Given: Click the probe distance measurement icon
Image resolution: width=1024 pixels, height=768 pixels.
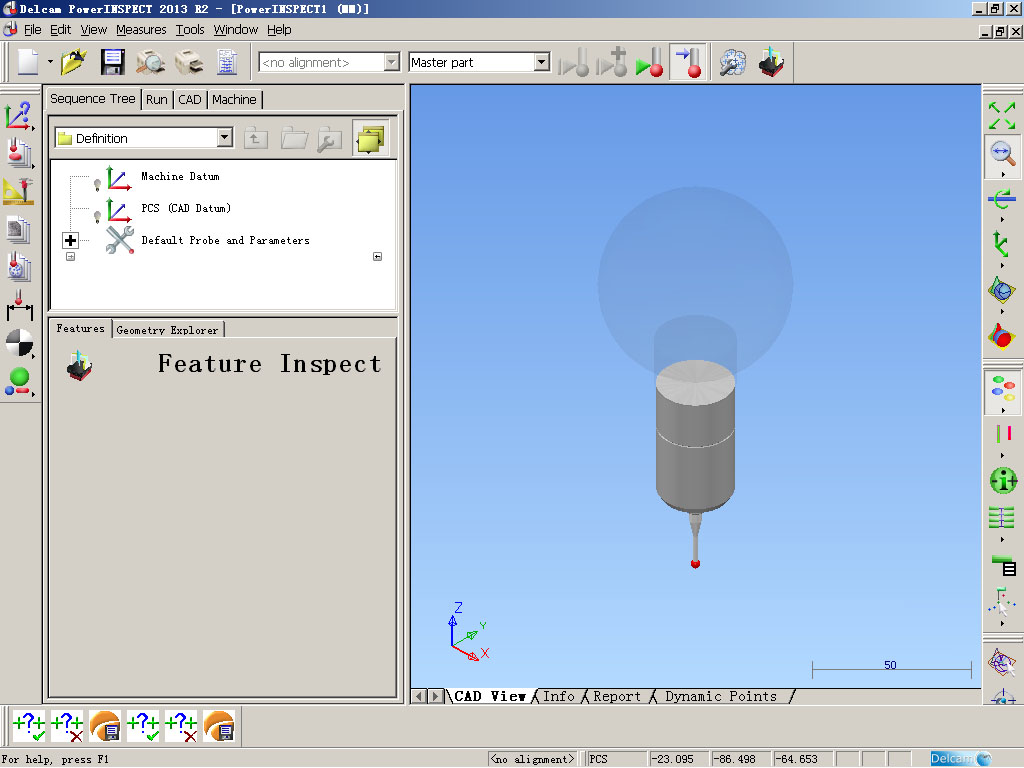Looking at the screenshot, I should pos(19,305).
